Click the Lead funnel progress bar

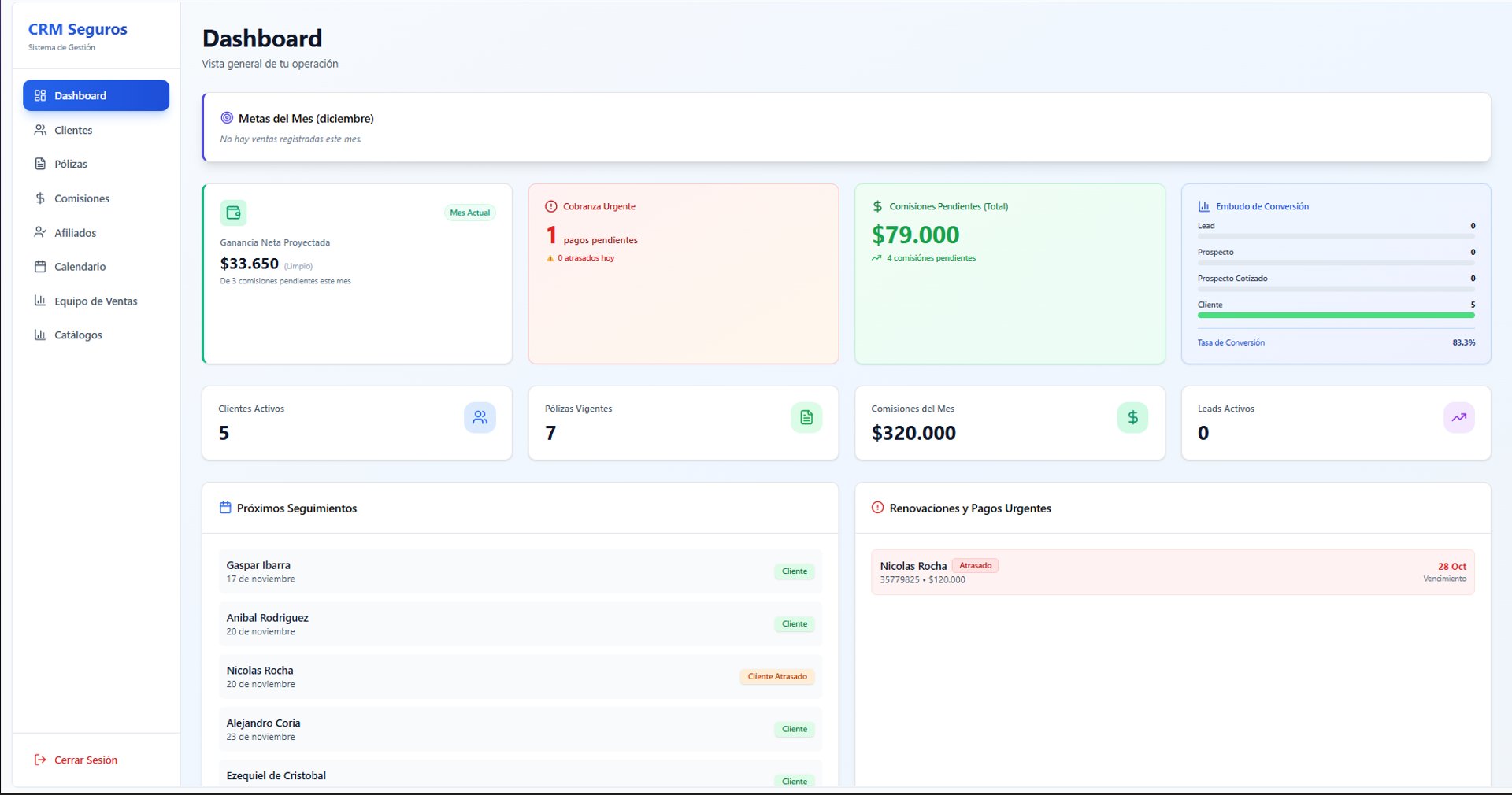1336,236
